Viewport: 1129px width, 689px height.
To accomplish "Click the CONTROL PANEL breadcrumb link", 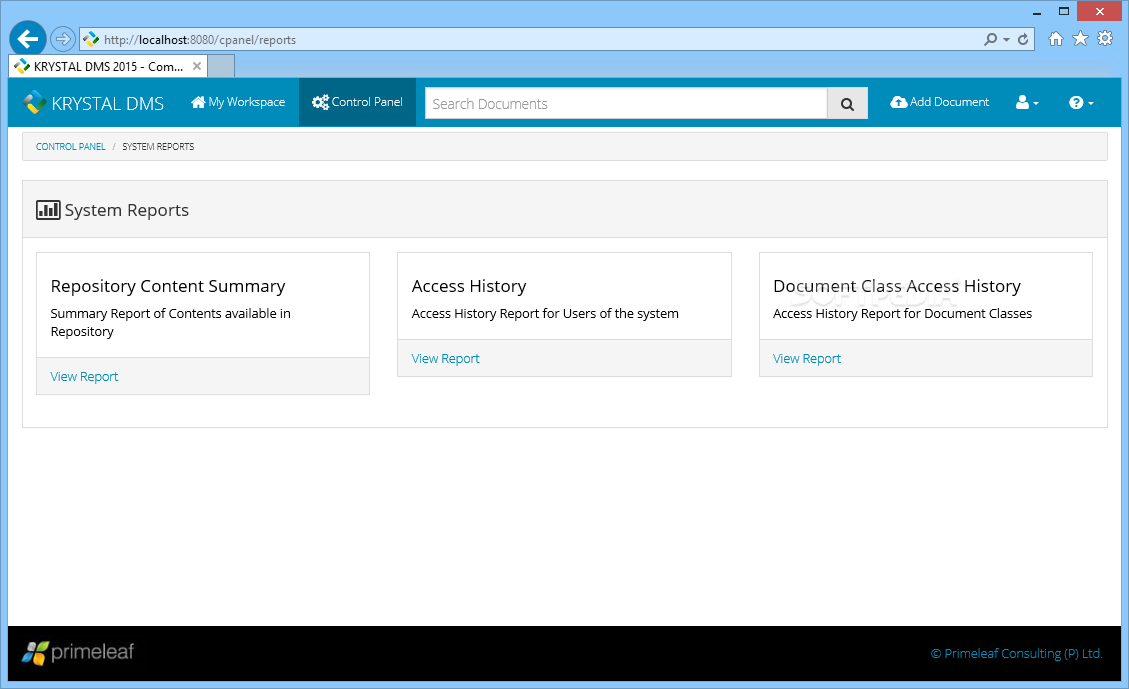I will click(x=71, y=146).
